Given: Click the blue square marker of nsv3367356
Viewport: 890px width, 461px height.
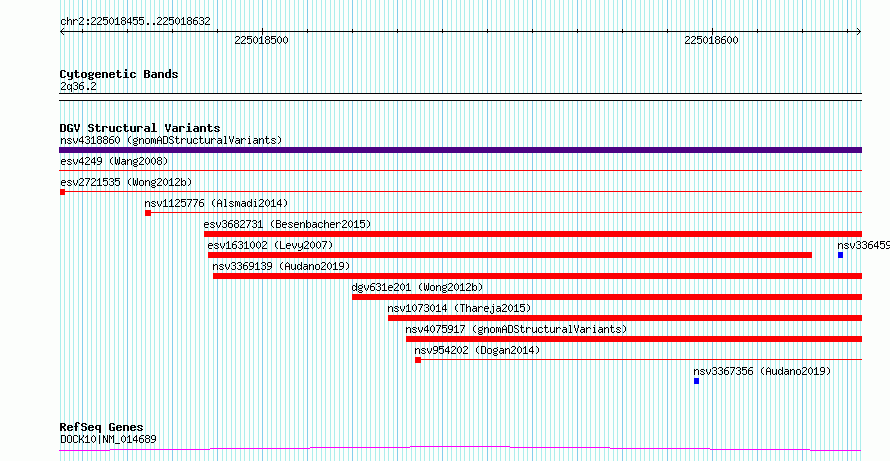Looking at the screenshot, I should point(696,381).
